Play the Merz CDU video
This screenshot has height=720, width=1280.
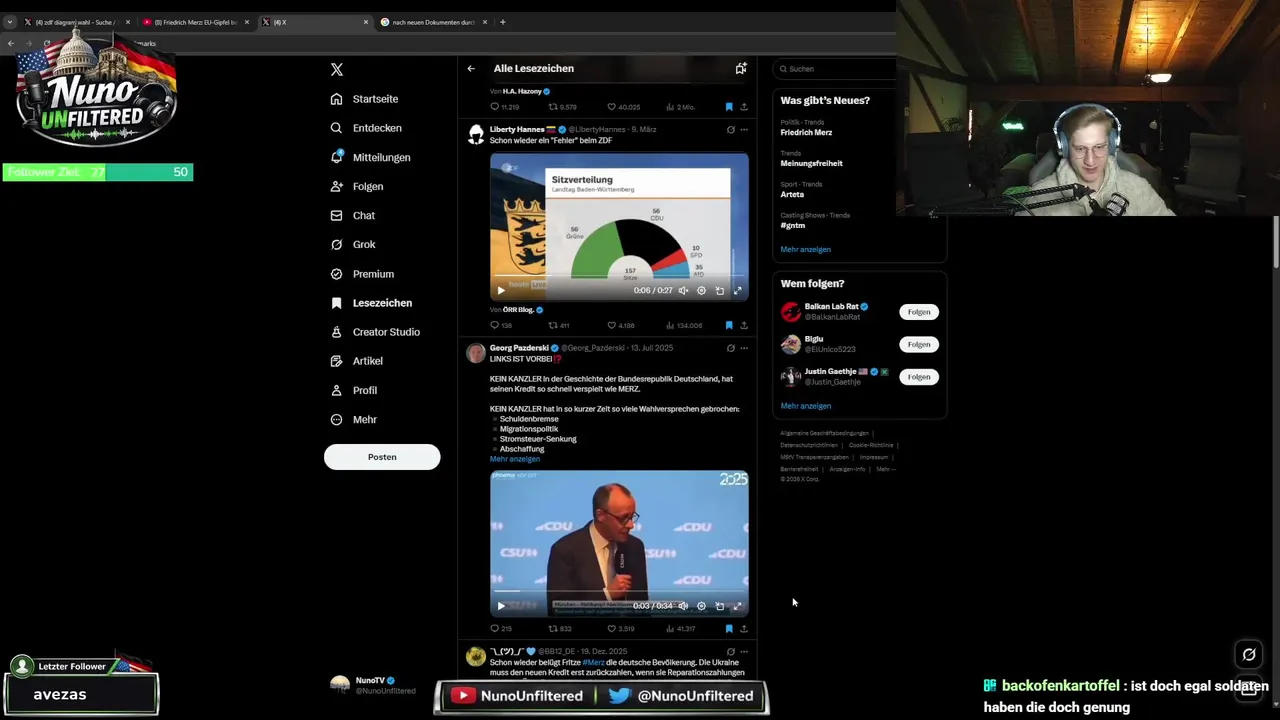(x=501, y=606)
